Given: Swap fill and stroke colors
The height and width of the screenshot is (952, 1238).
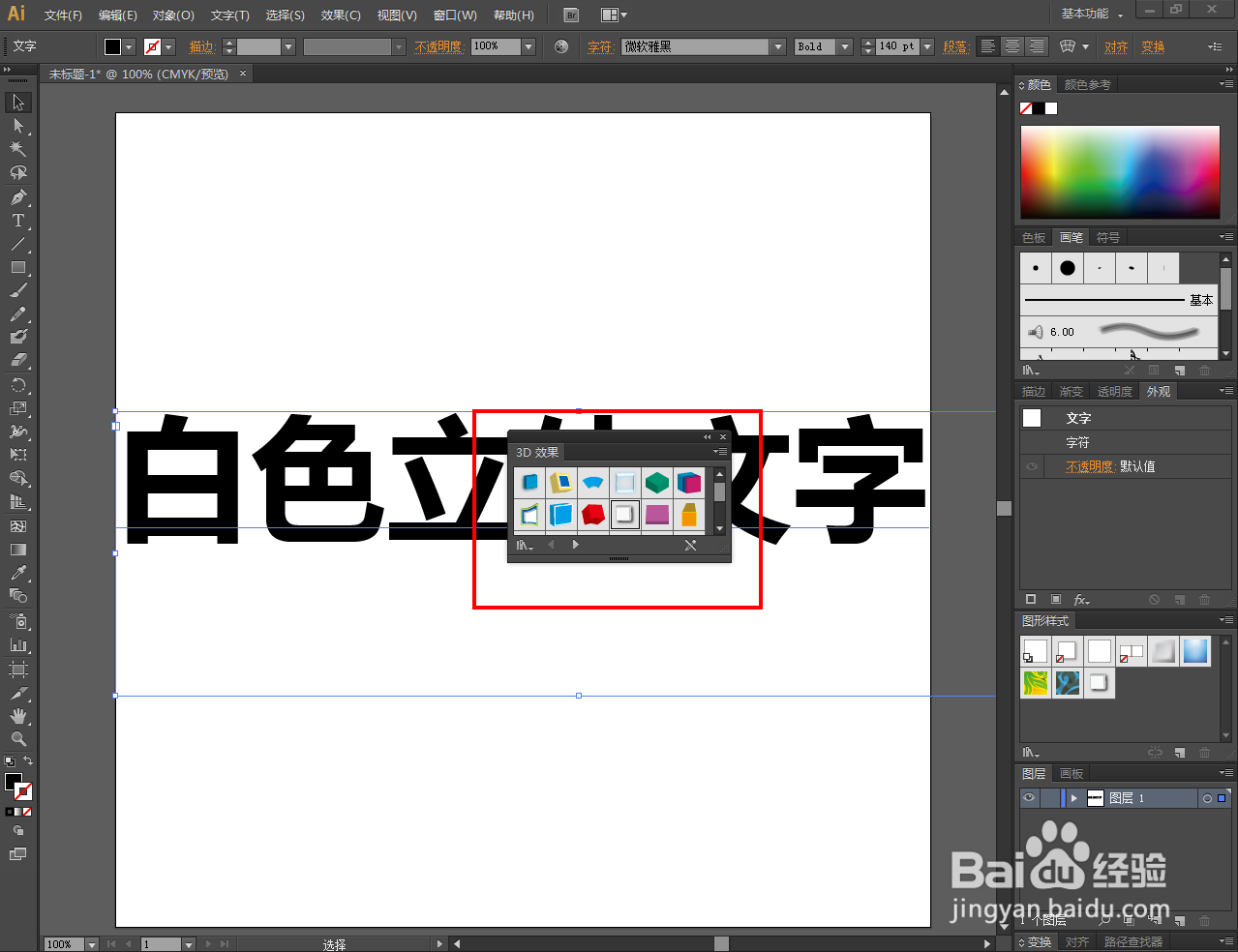Looking at the screenshot, I should [28, 761].
